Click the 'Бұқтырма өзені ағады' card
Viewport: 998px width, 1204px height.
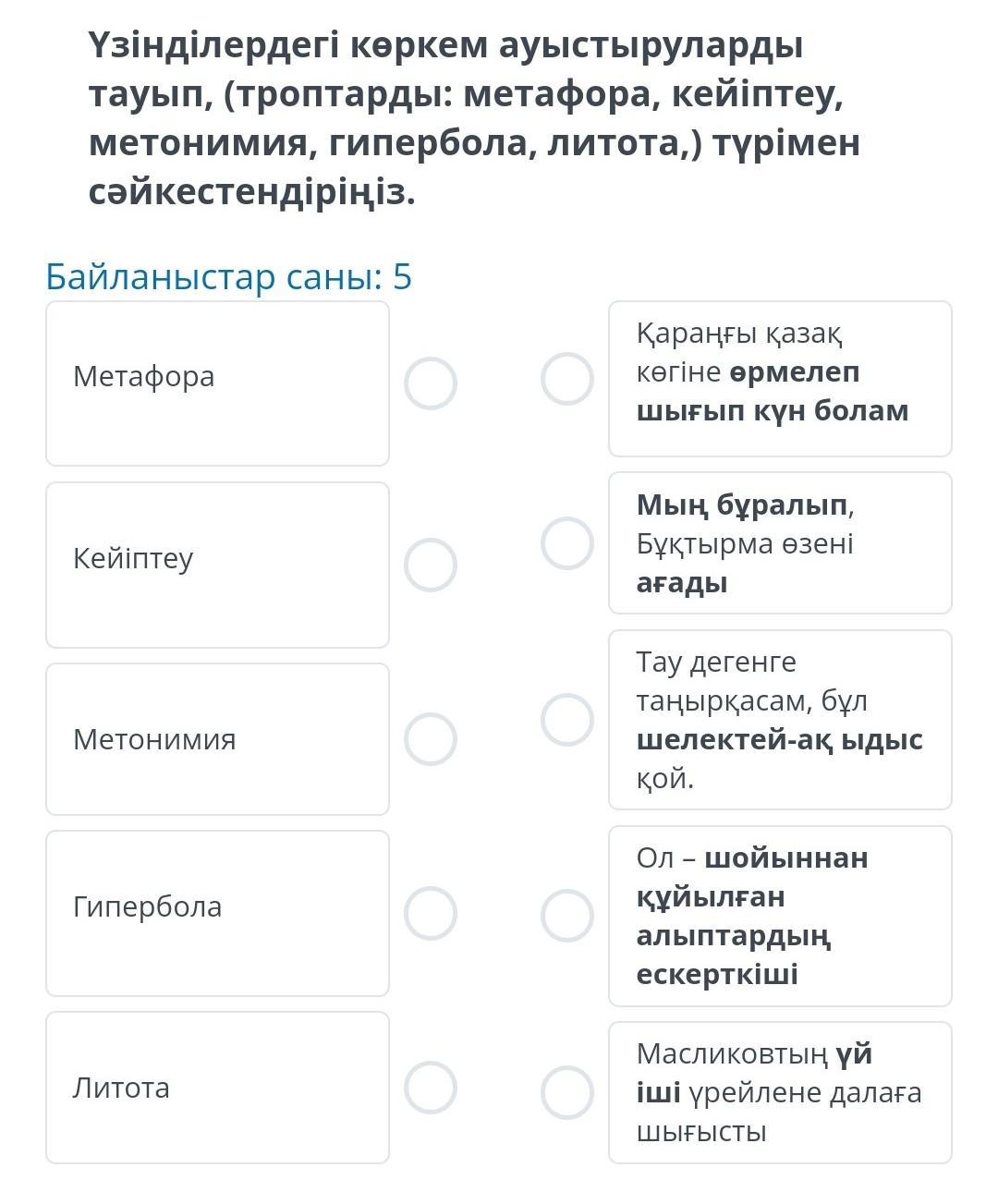780,543
